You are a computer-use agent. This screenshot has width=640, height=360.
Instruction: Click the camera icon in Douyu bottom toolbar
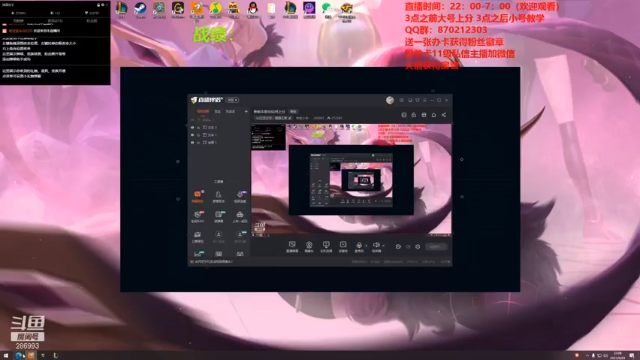[309, 246]
